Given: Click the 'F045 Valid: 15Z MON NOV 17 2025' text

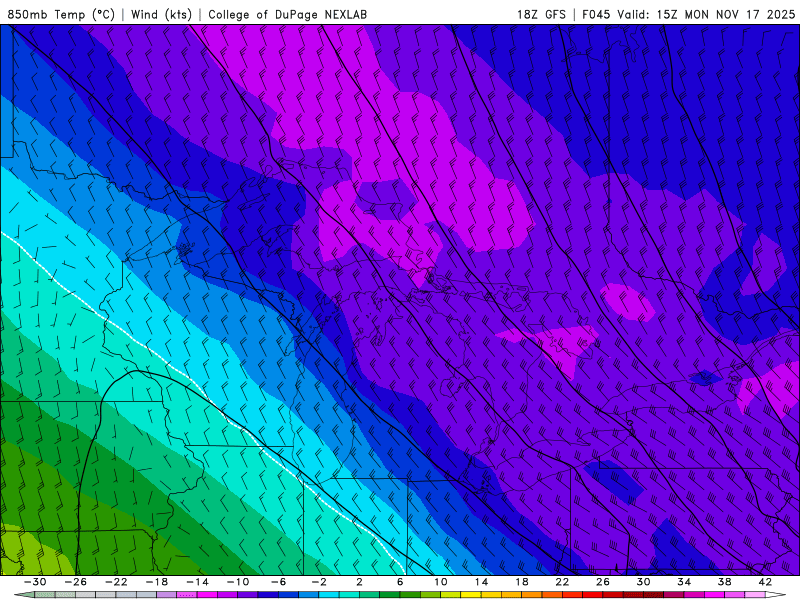Looking at the screenshot, I should [x=689, y=14].
